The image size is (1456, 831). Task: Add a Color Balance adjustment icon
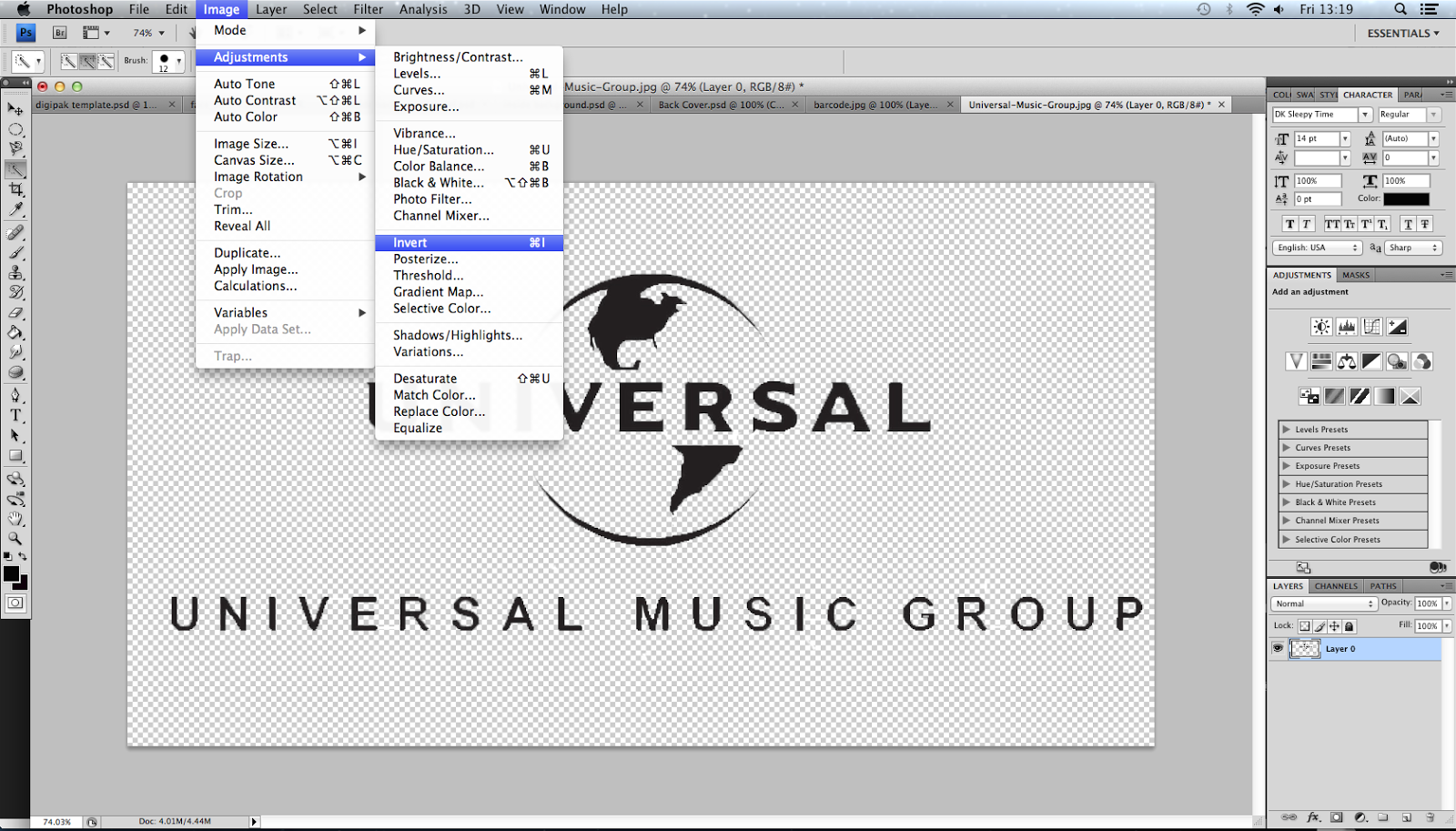[1347, 361]
